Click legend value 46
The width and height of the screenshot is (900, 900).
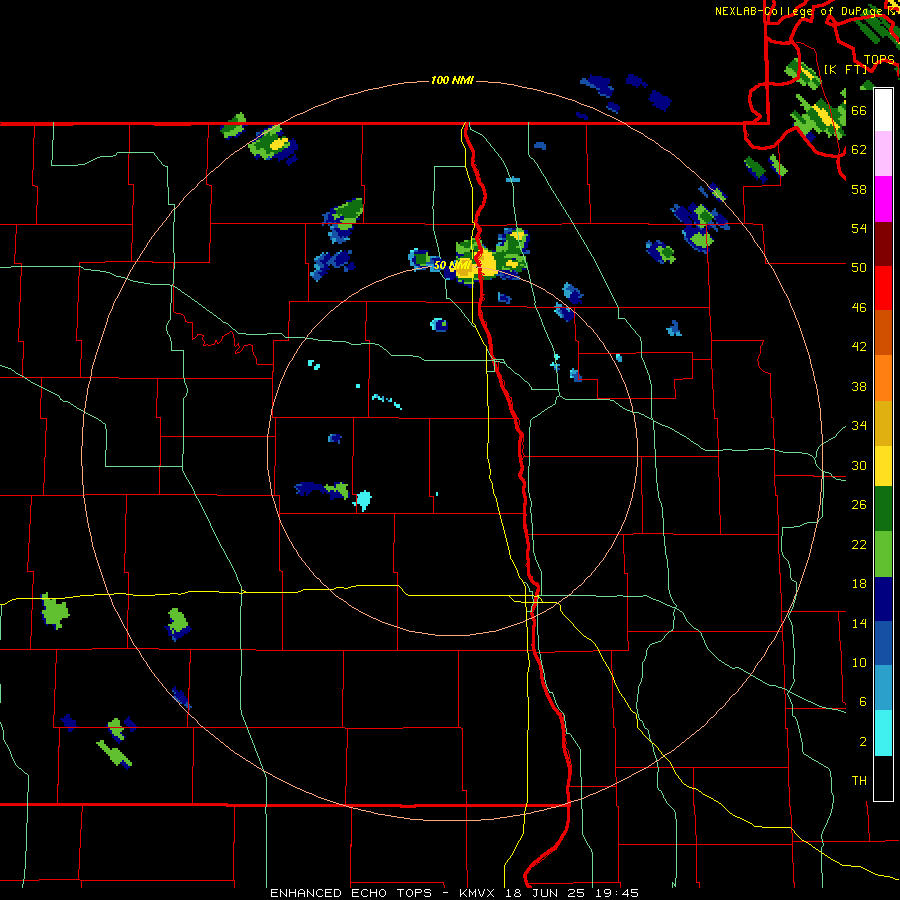(x=859, y=308)
